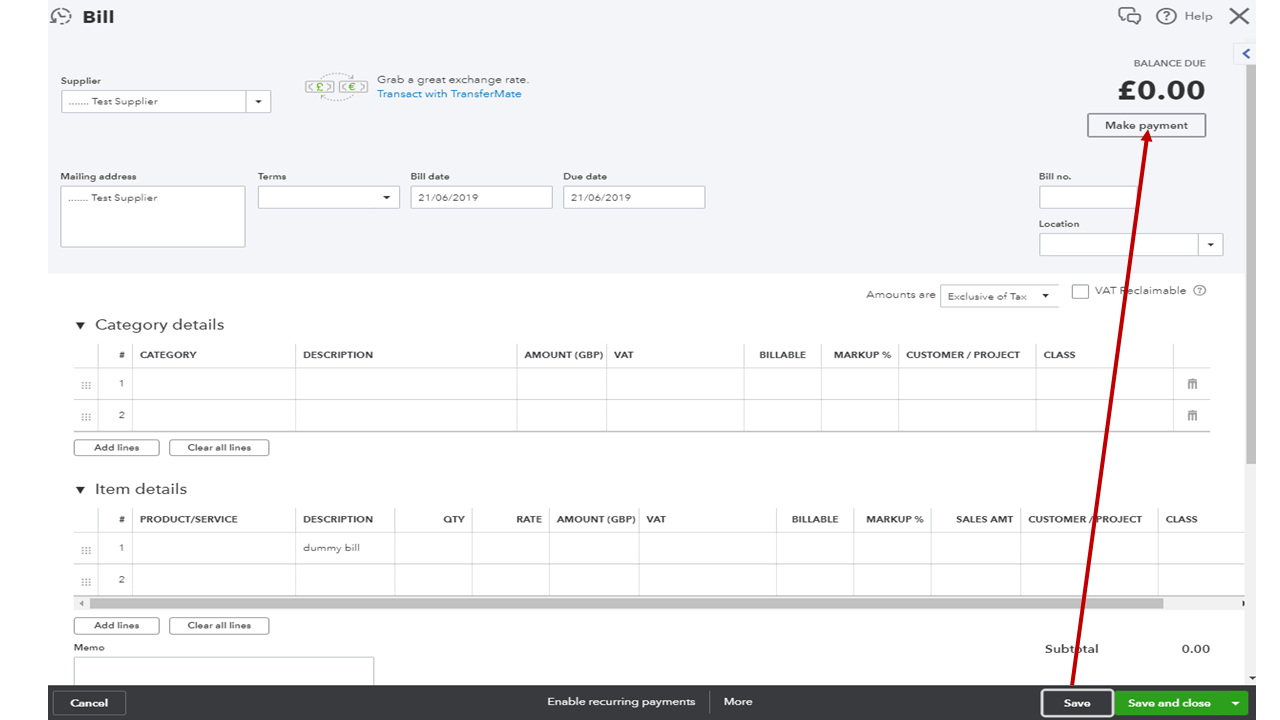Screen dimensions: 1280x720
Task: Collapse the right panel with blue chevron
Action: (1245, 53)
